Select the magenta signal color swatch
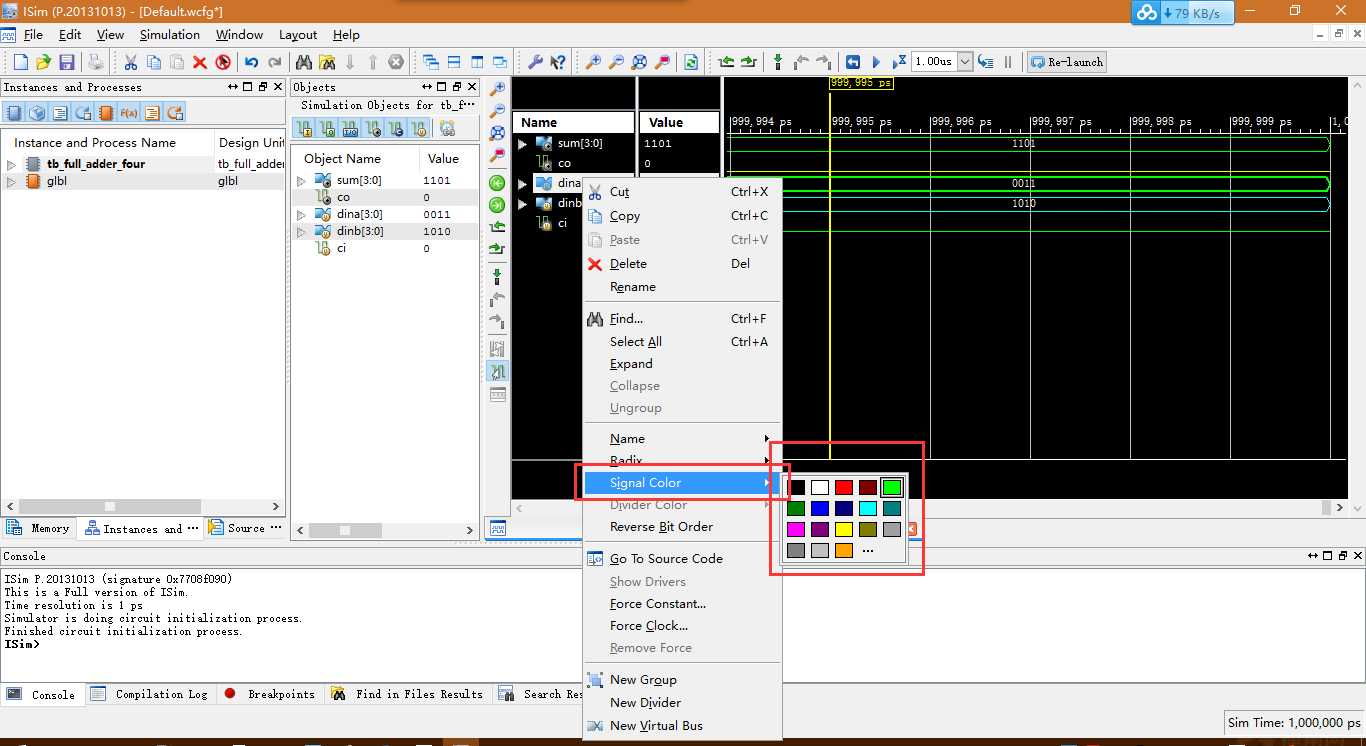This screenshot has width=1366, height=746. click(x=796, y=530)
